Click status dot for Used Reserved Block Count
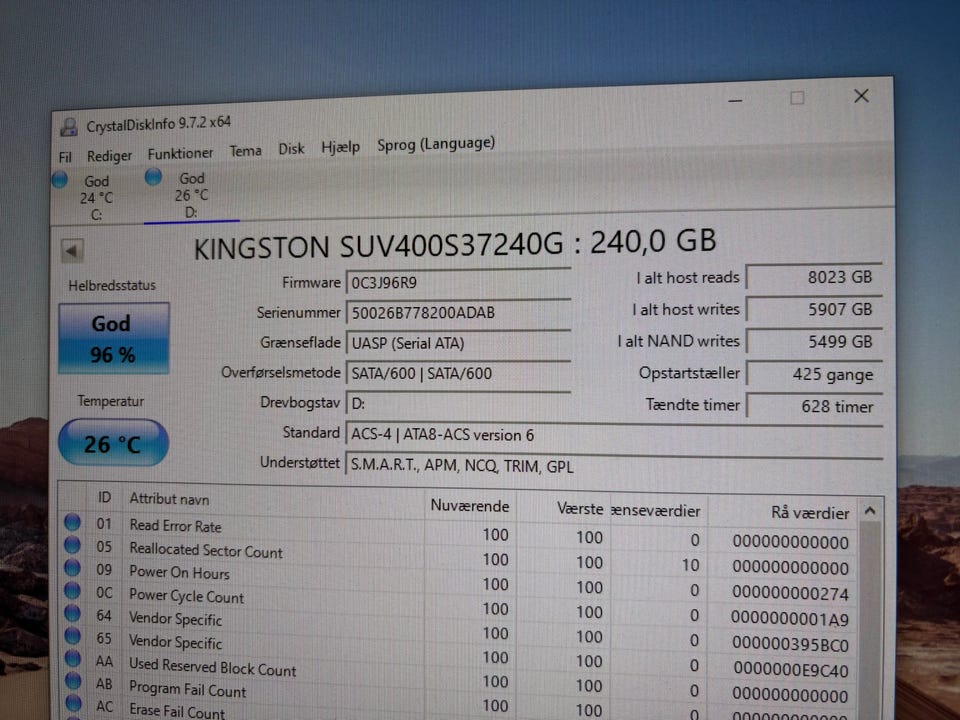Screen dimensions: 960x720 point(73,658)
